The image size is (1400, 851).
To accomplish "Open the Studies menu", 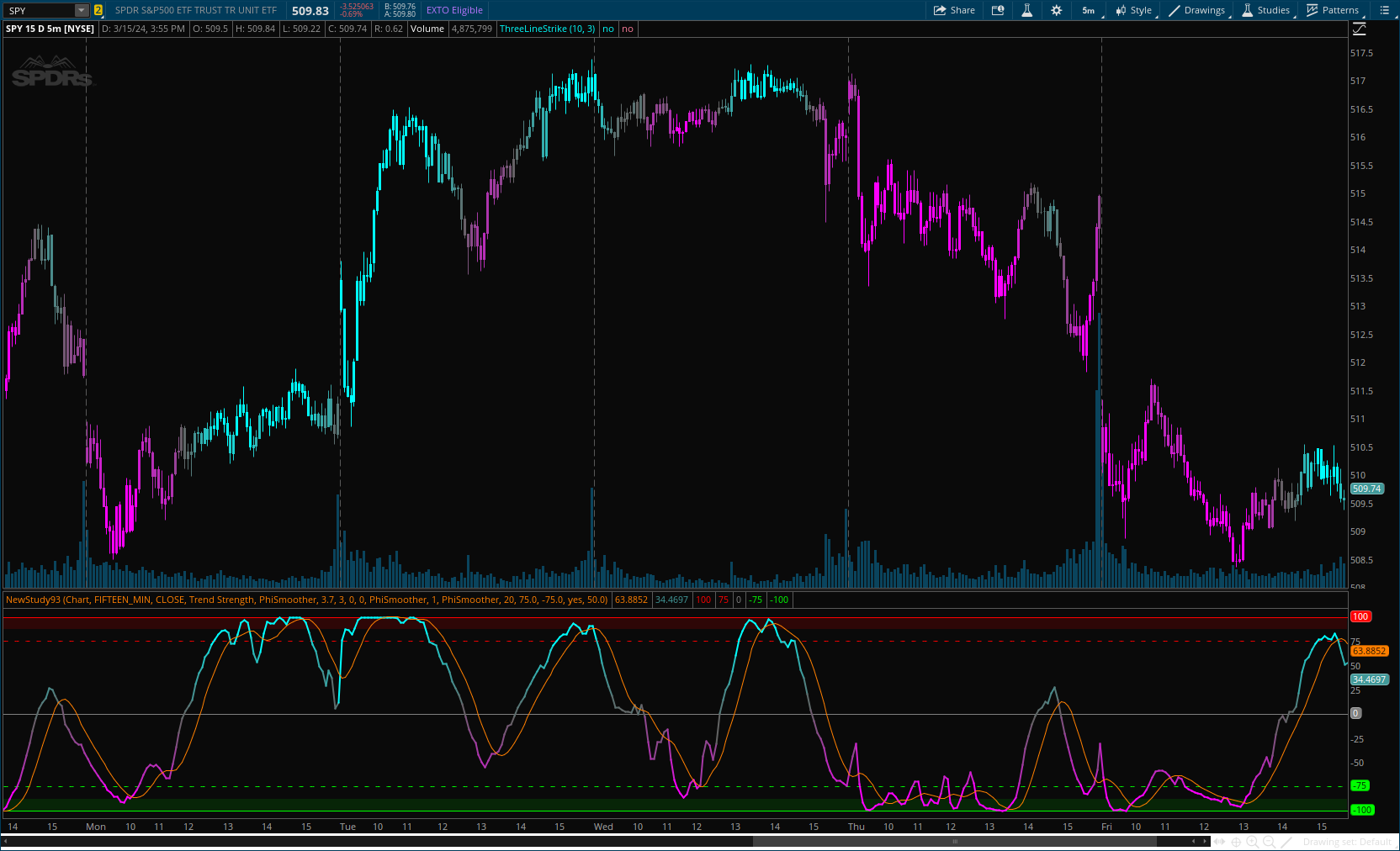I will click(x=1266, y=10).
